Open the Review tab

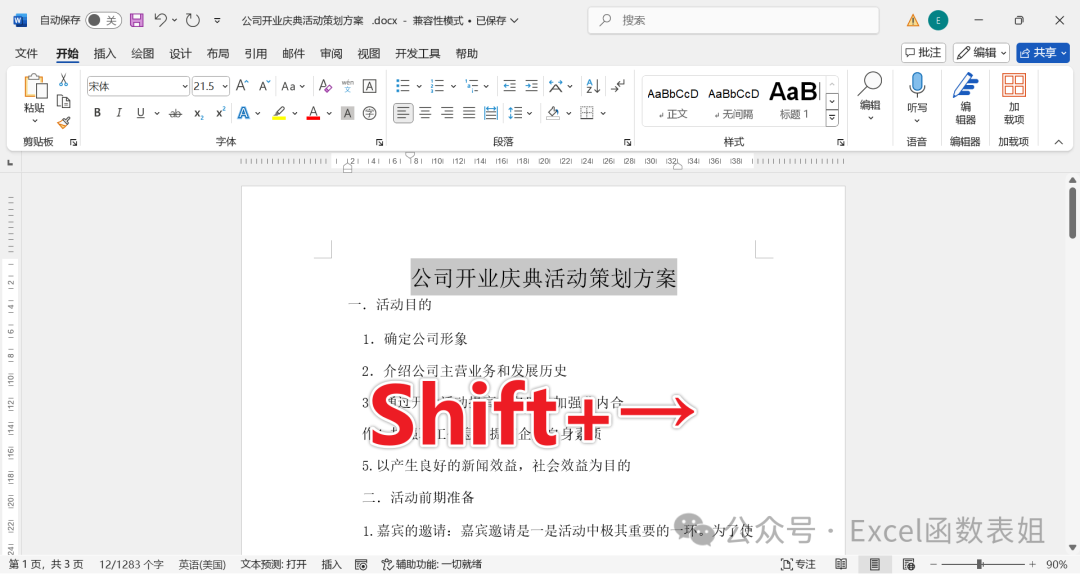[x=331, y=53]
